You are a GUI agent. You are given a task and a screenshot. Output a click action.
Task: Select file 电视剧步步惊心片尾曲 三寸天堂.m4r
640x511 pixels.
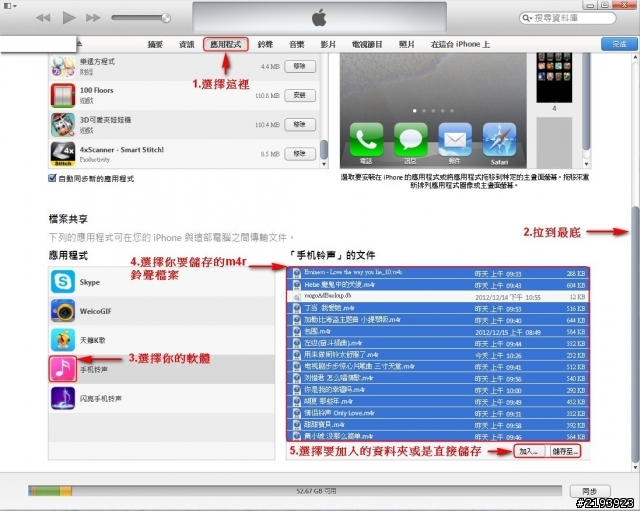click(438, 366)
